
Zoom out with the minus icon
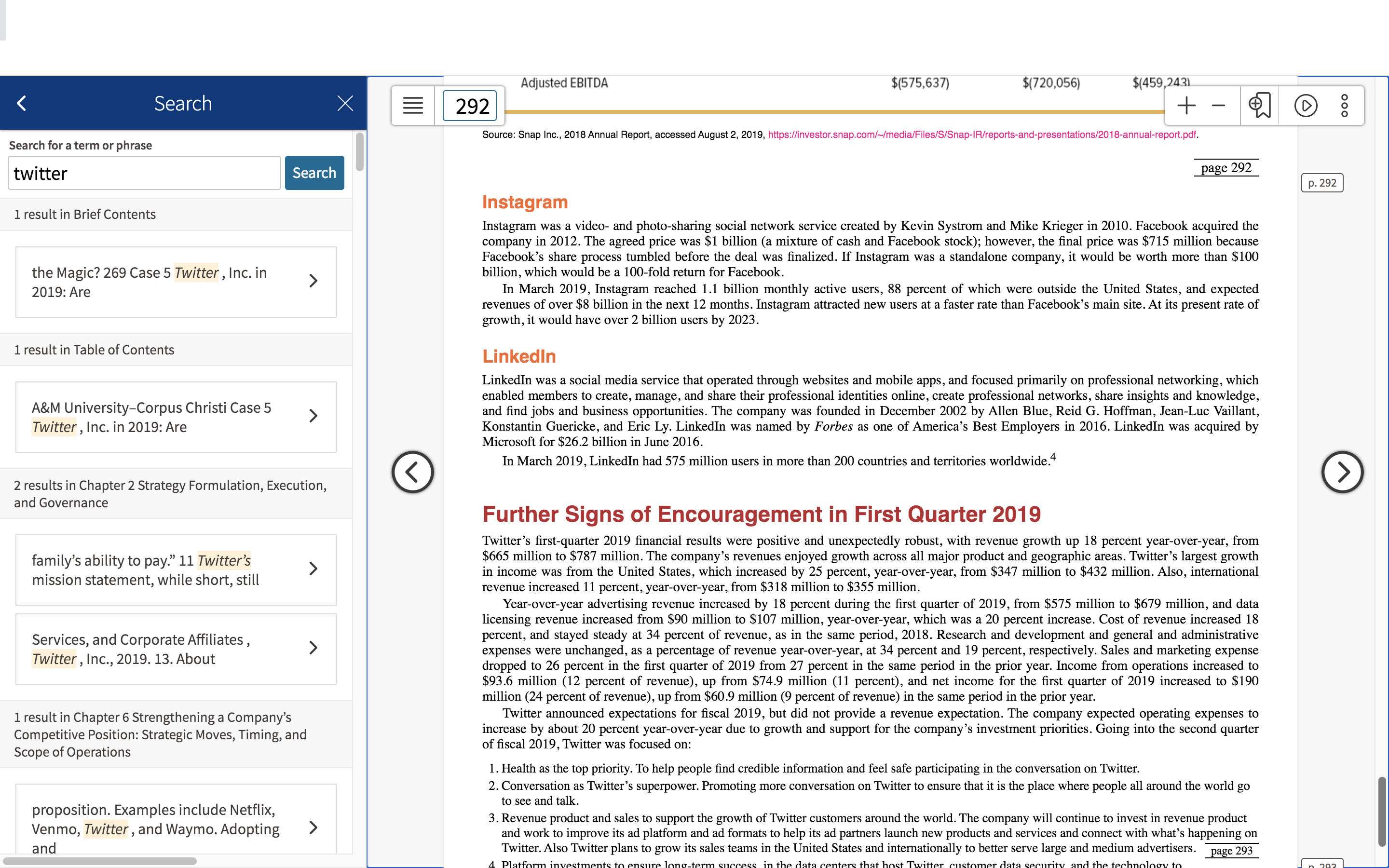point(1219,106)
